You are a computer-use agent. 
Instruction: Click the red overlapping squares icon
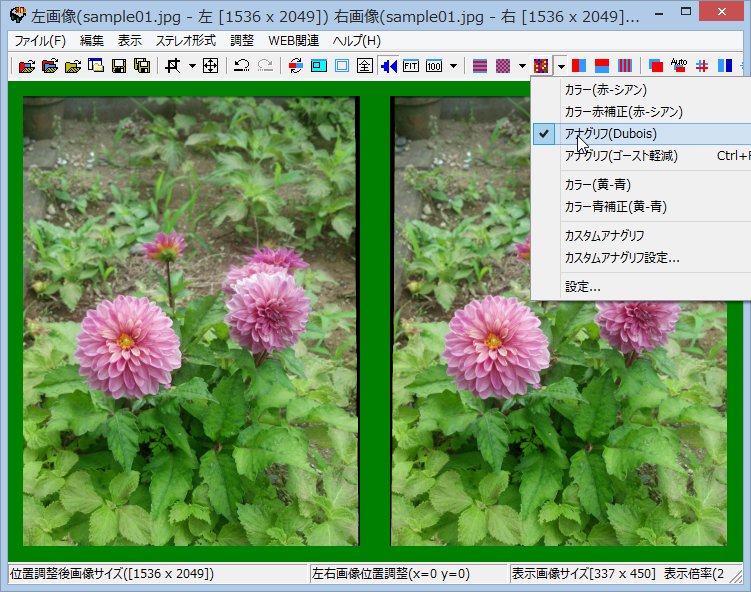[x=656, y=66]
